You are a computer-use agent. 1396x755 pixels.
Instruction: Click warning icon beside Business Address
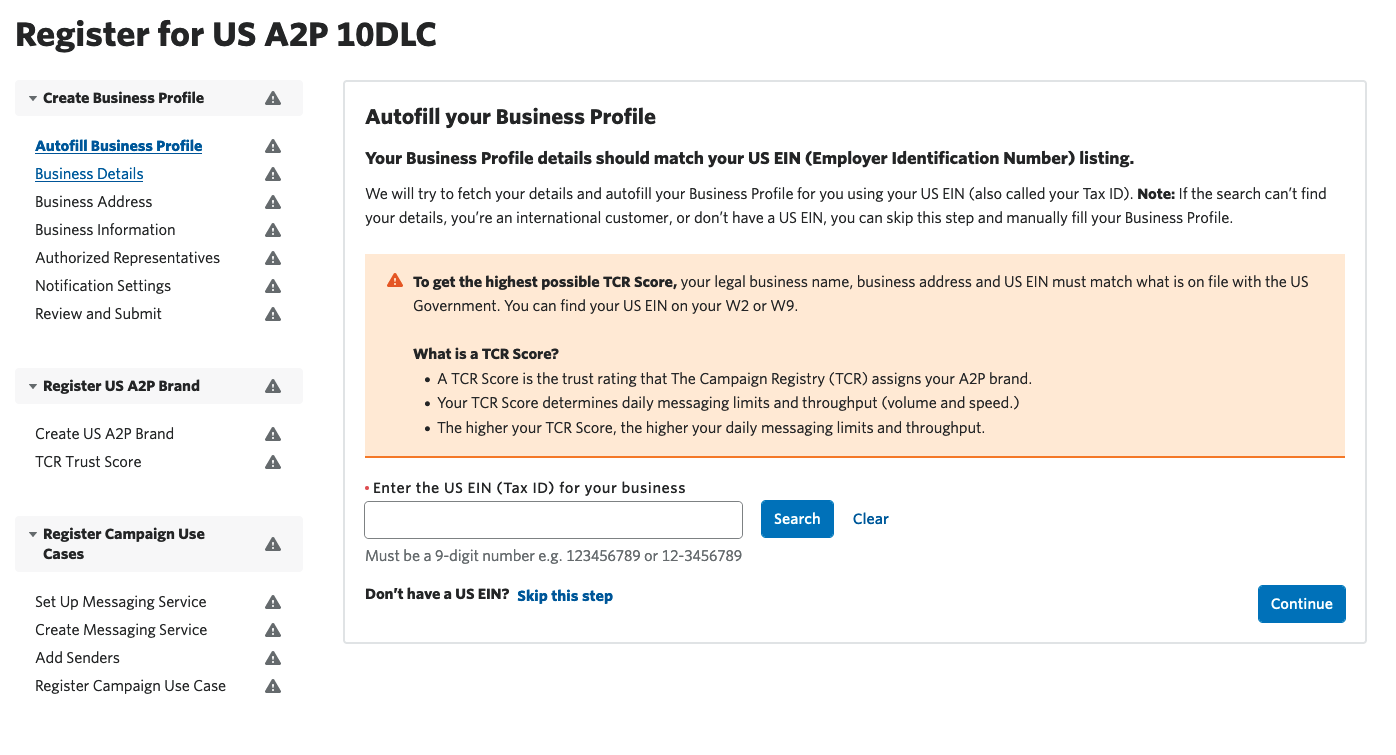(272, 202)
